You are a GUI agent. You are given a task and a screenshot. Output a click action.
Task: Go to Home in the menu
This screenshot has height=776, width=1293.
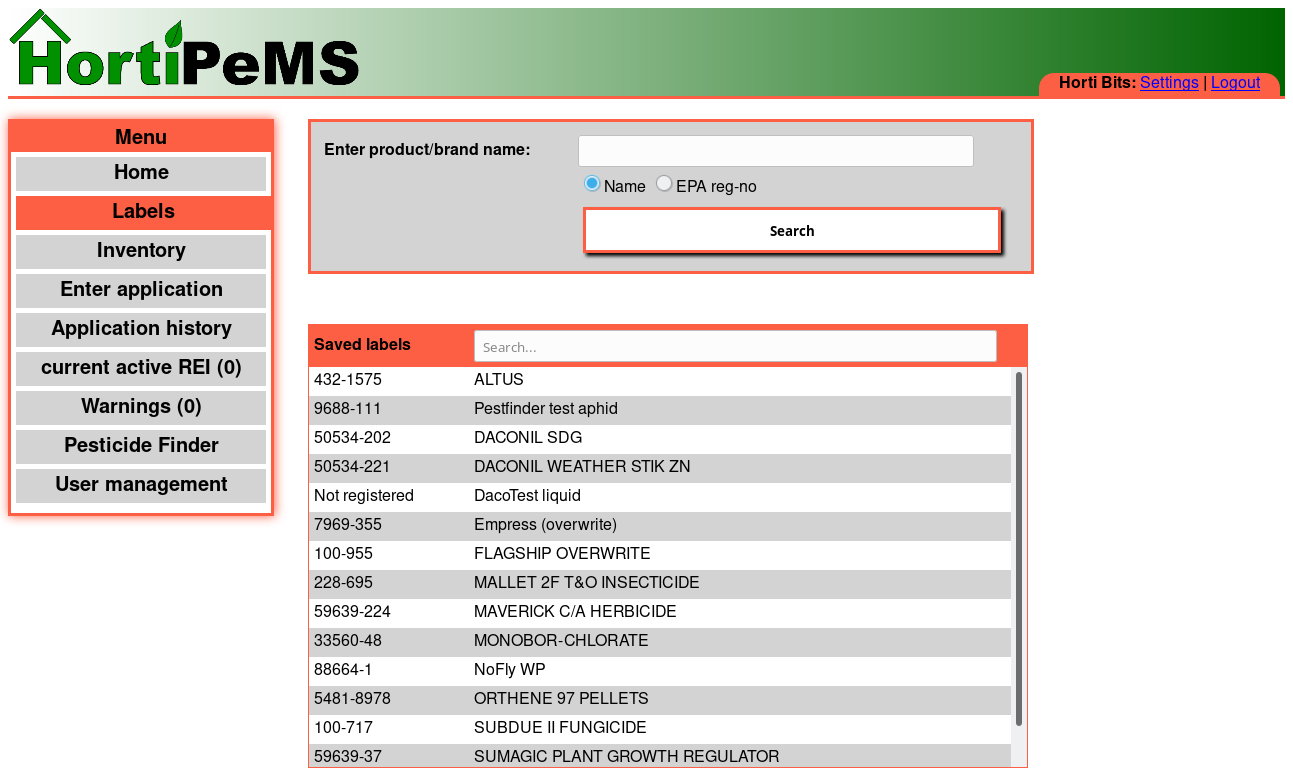click(x=140, y=173)
